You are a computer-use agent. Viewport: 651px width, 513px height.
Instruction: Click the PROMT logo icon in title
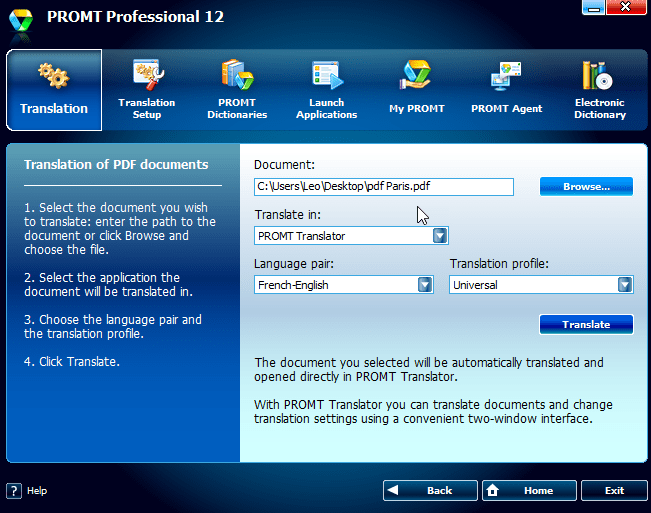[21, 20]
